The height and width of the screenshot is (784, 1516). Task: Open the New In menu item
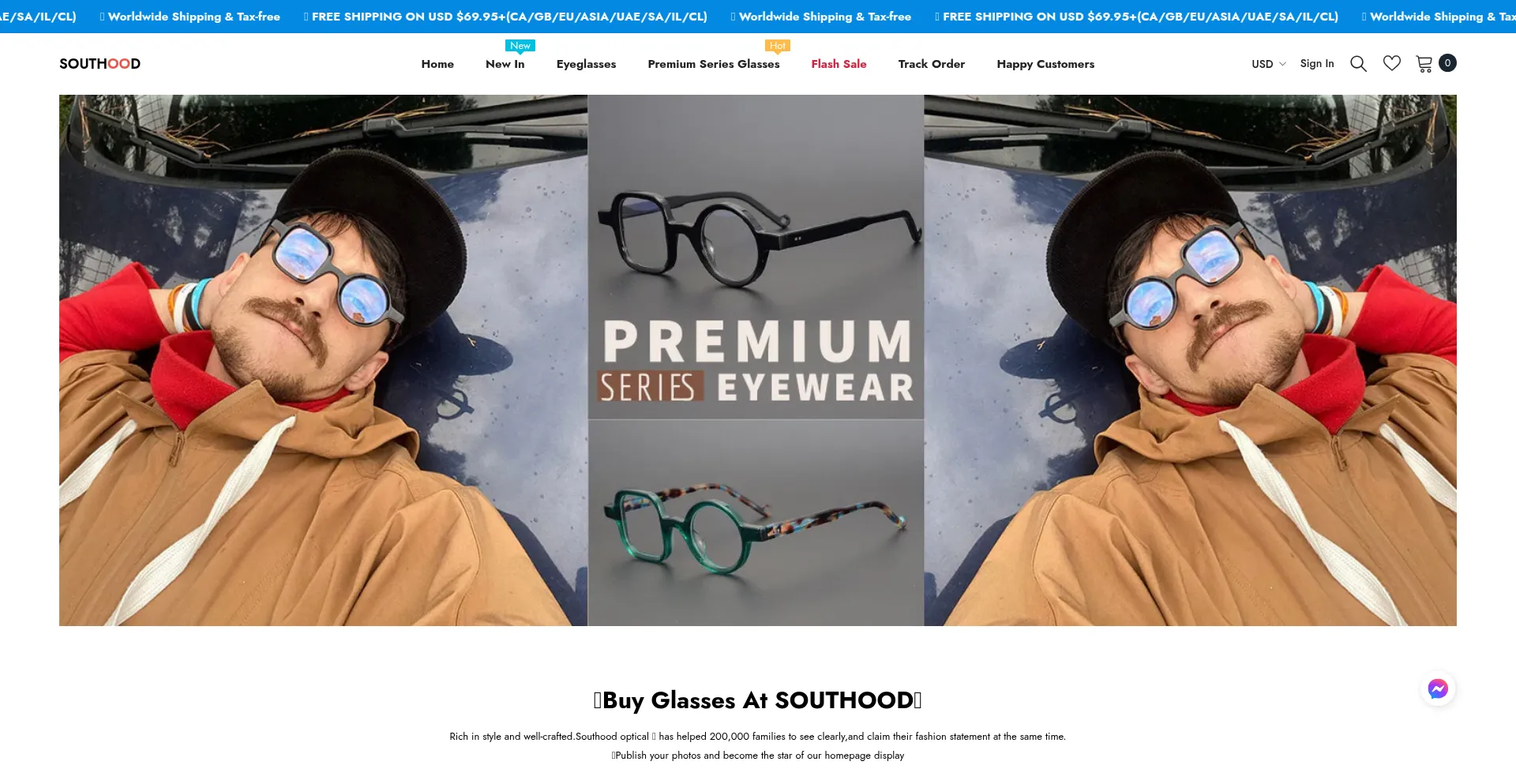pyautogui.click(x=505, y=64)
